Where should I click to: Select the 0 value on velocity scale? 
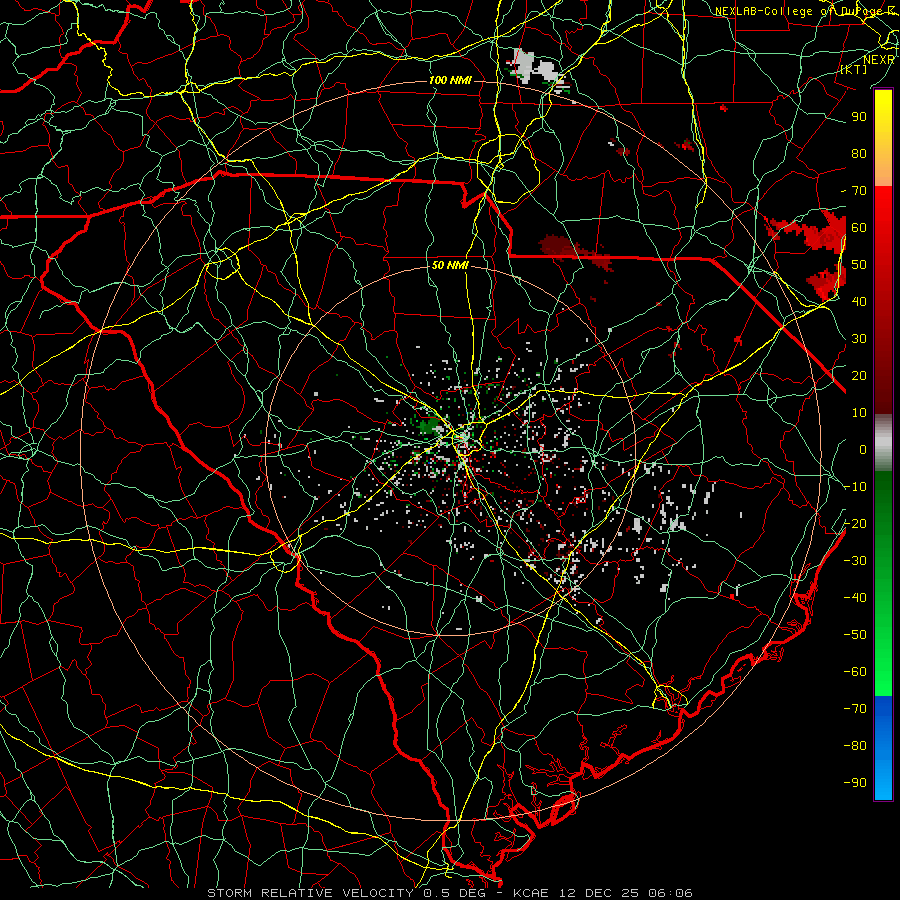[x=863, y=449]
